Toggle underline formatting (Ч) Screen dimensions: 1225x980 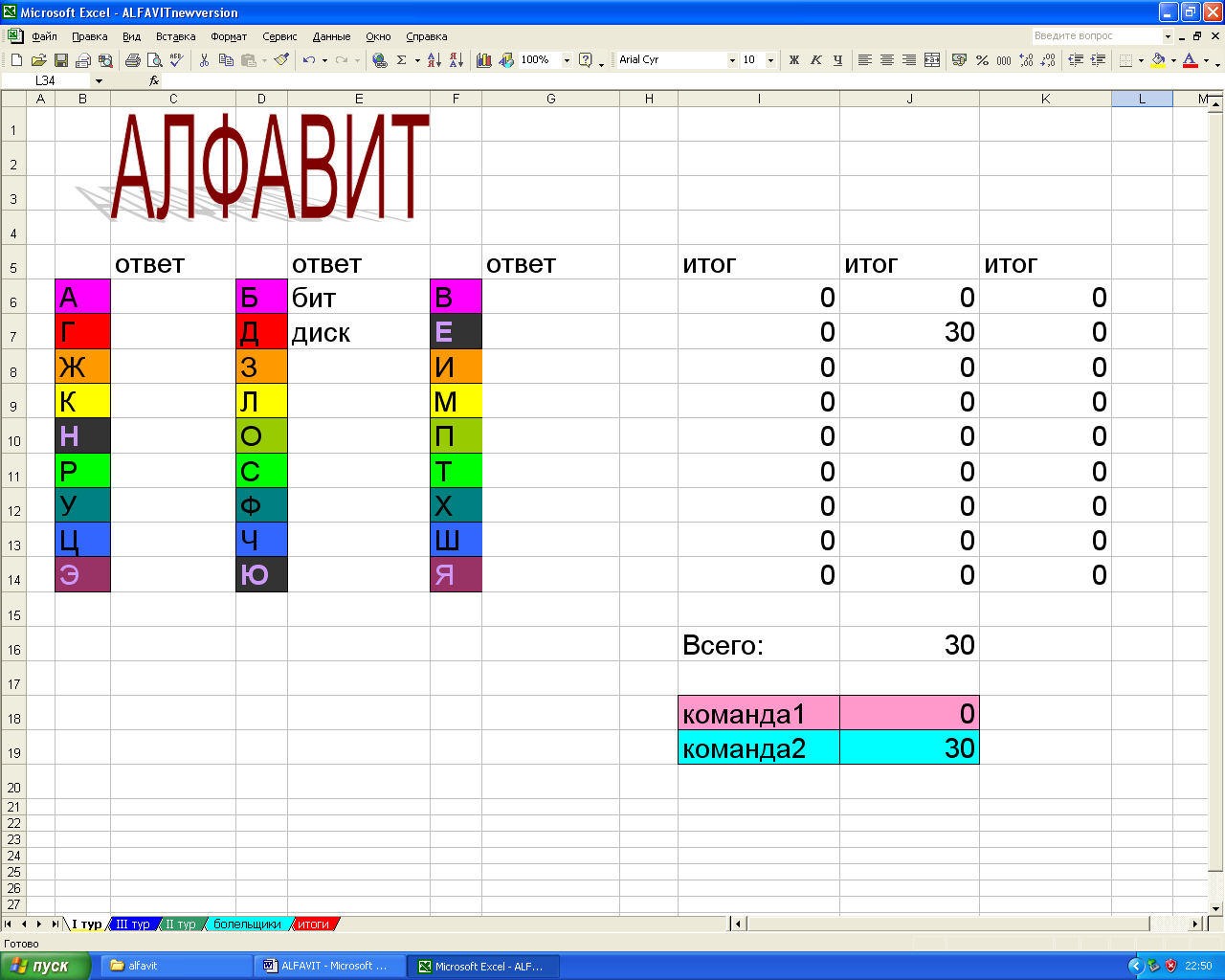click(x=837, y=60)
